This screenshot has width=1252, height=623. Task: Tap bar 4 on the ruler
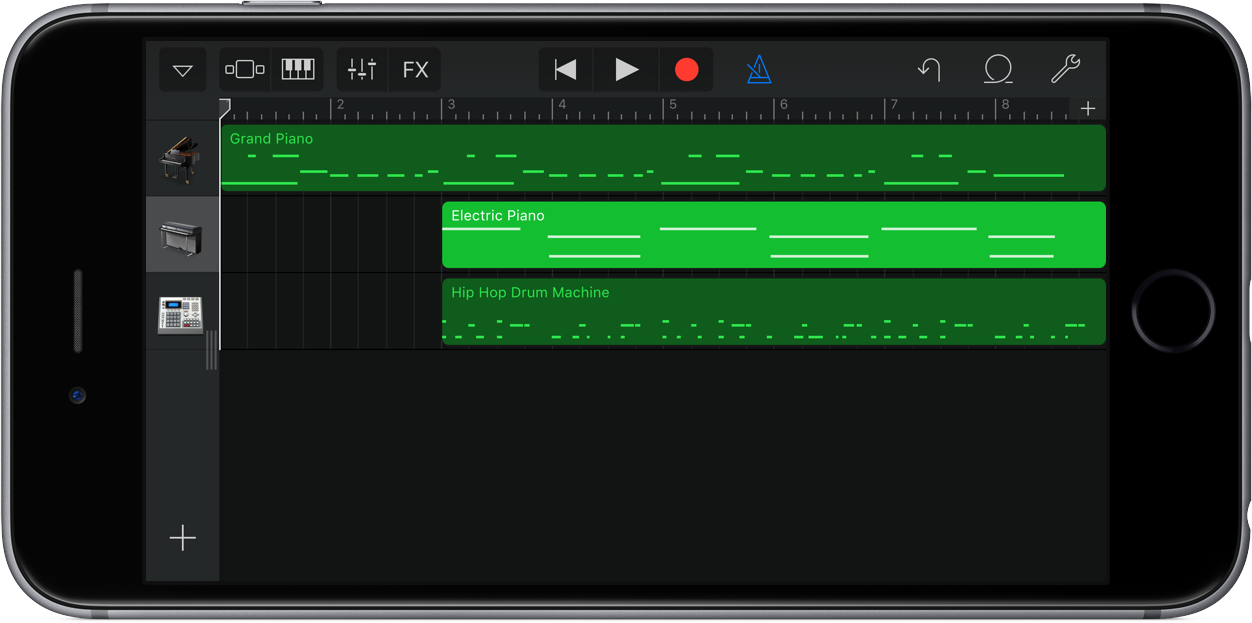pos(562,105)
